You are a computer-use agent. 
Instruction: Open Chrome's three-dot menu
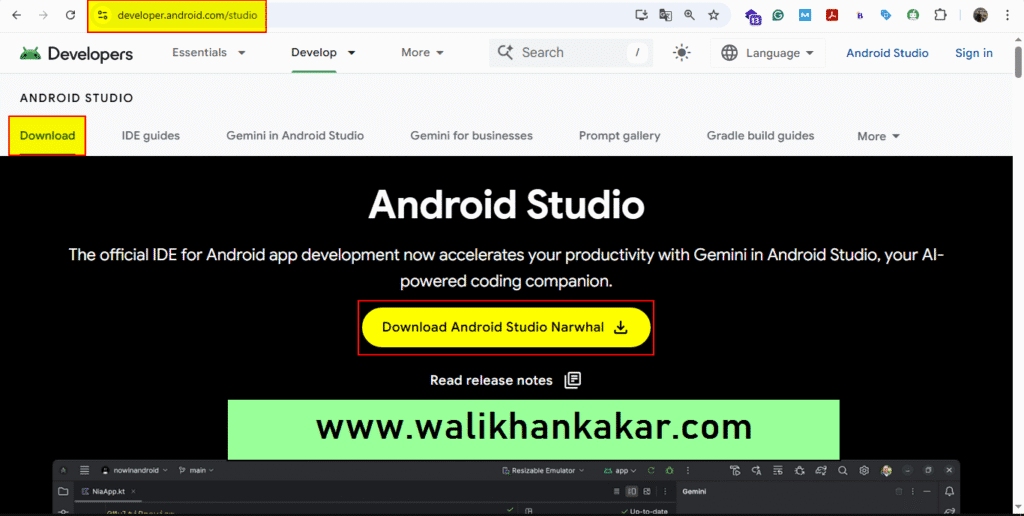point(1007,15)
